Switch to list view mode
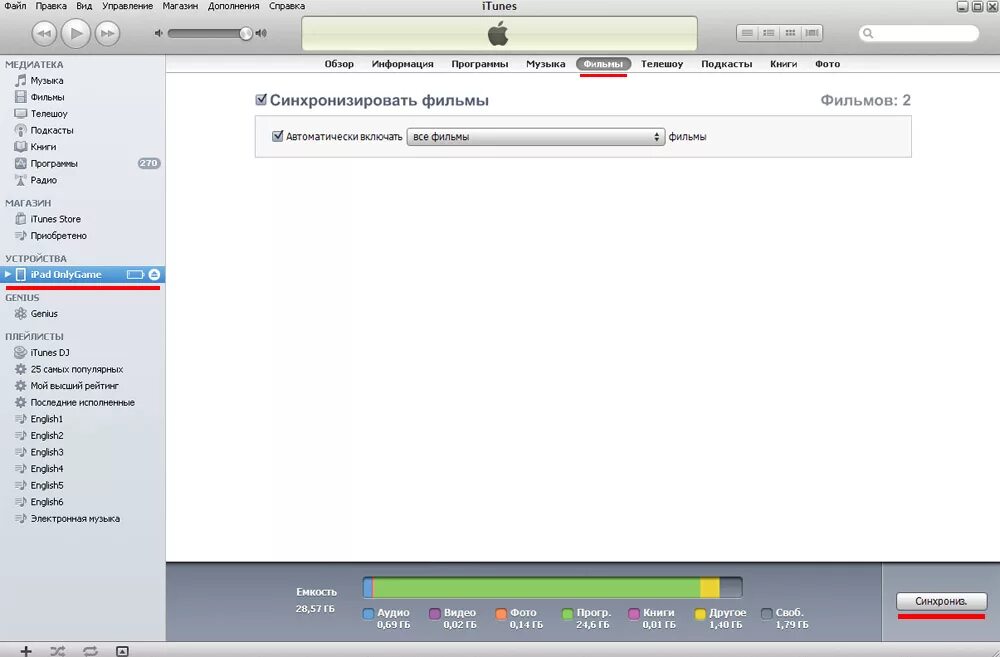 coord(747,33)
